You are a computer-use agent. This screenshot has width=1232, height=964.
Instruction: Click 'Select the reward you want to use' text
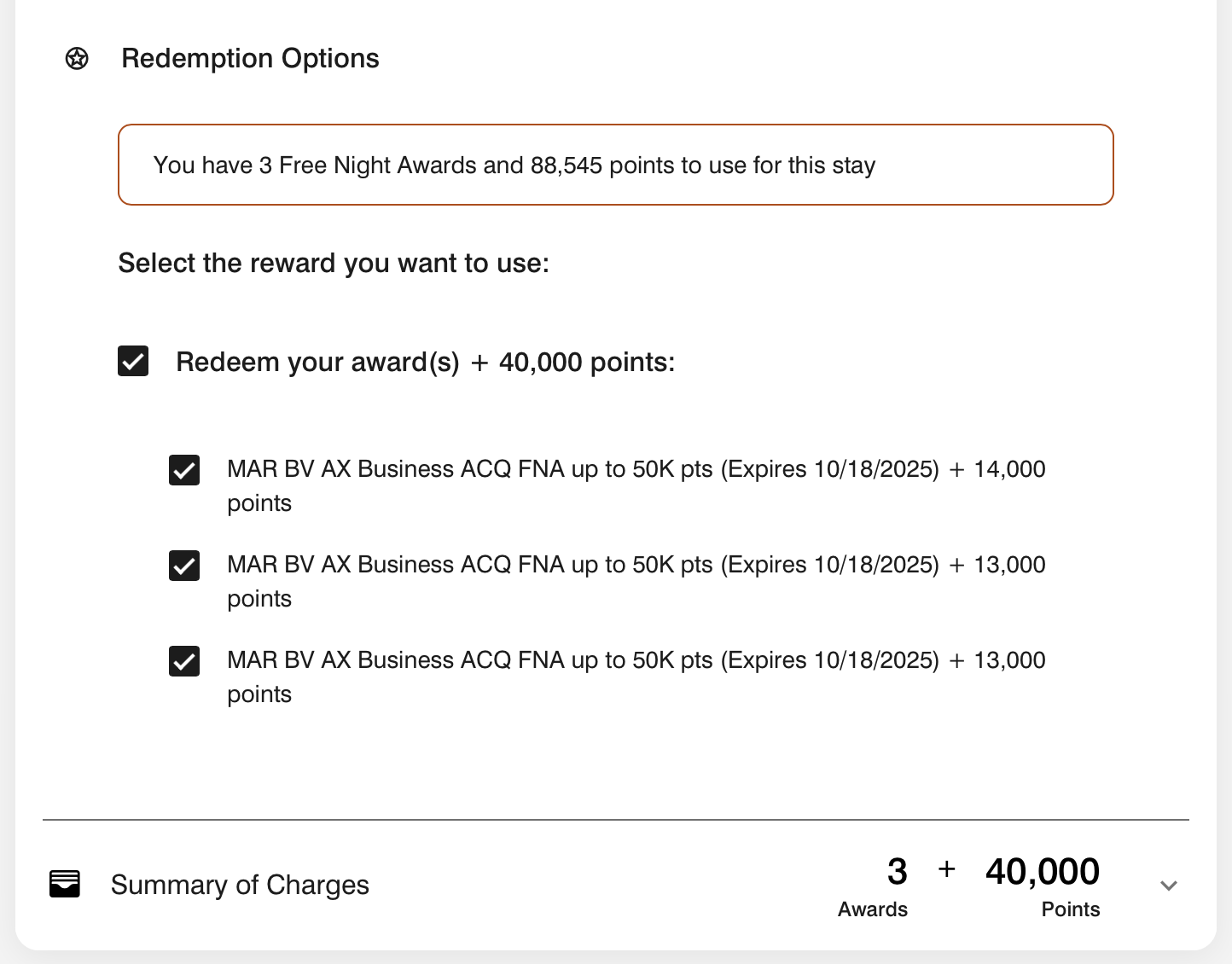tap(334, 263)
